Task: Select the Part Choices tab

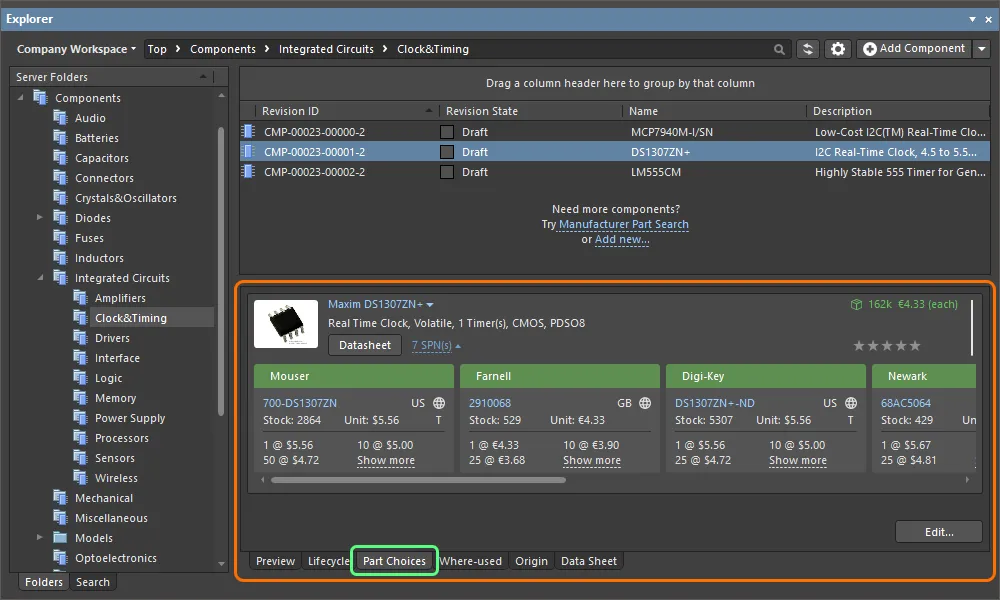Action: [394, 561]
